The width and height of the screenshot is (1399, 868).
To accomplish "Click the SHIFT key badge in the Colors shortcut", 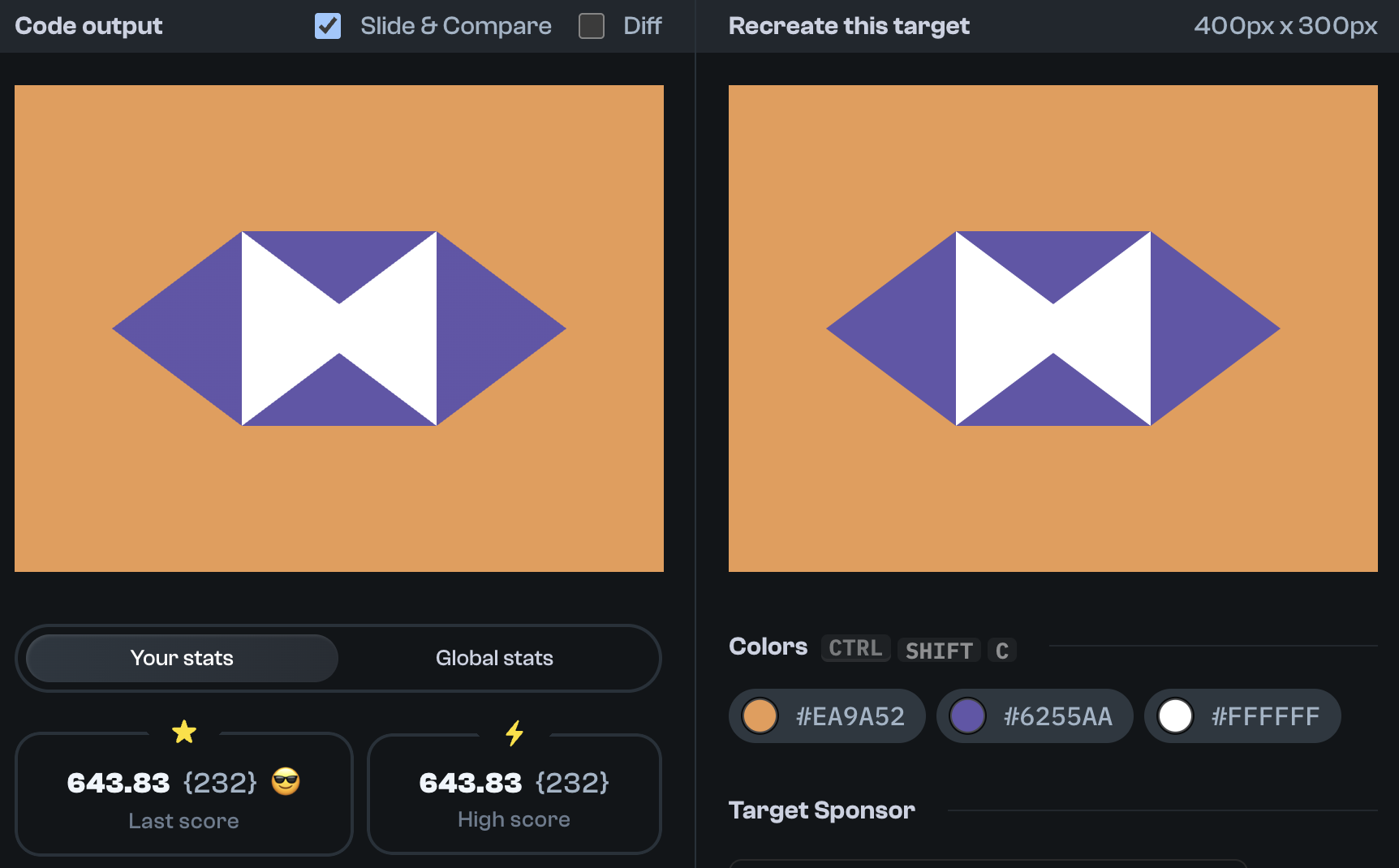I will point(938,650).
